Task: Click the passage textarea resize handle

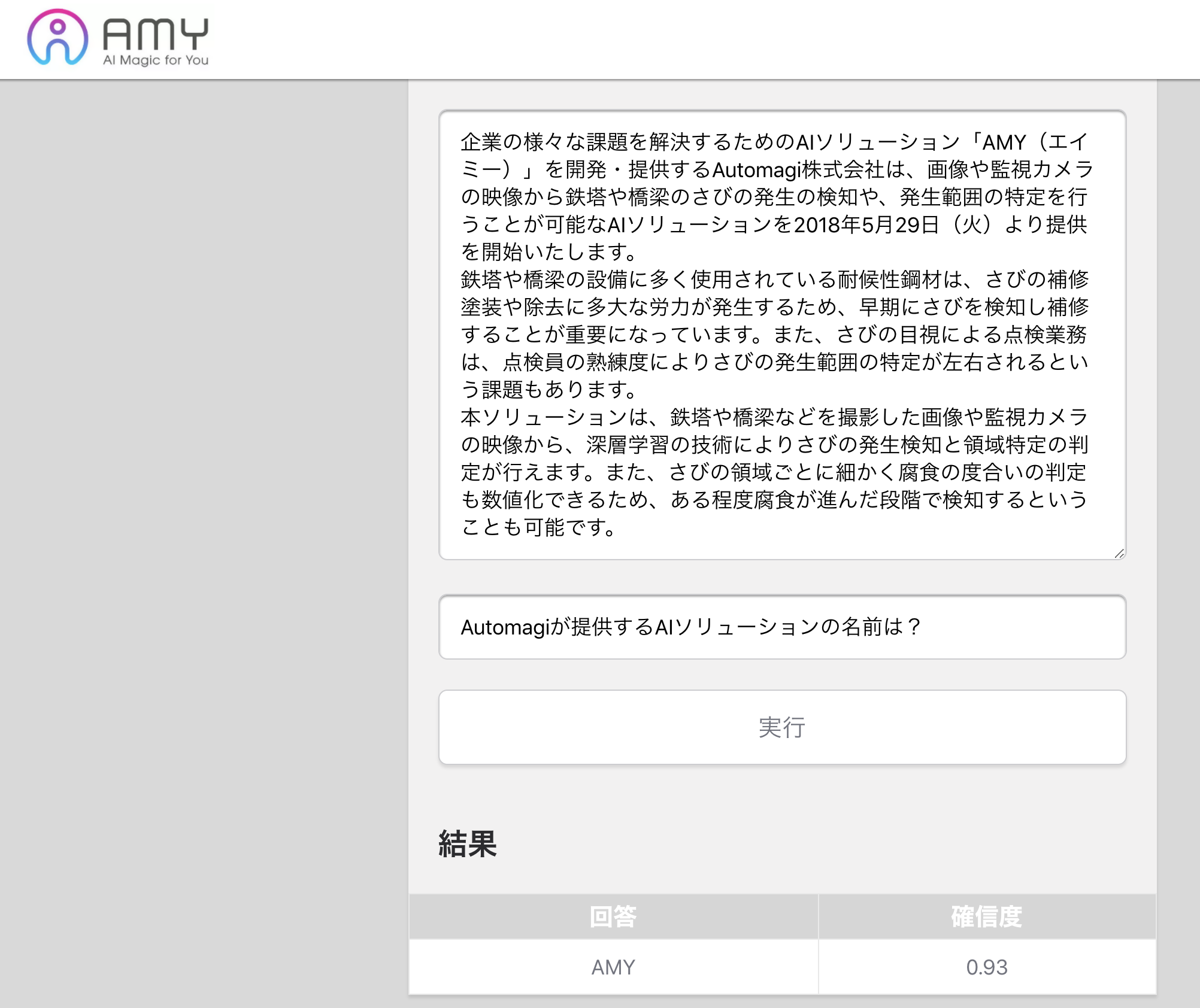Action: (1119, 553)
